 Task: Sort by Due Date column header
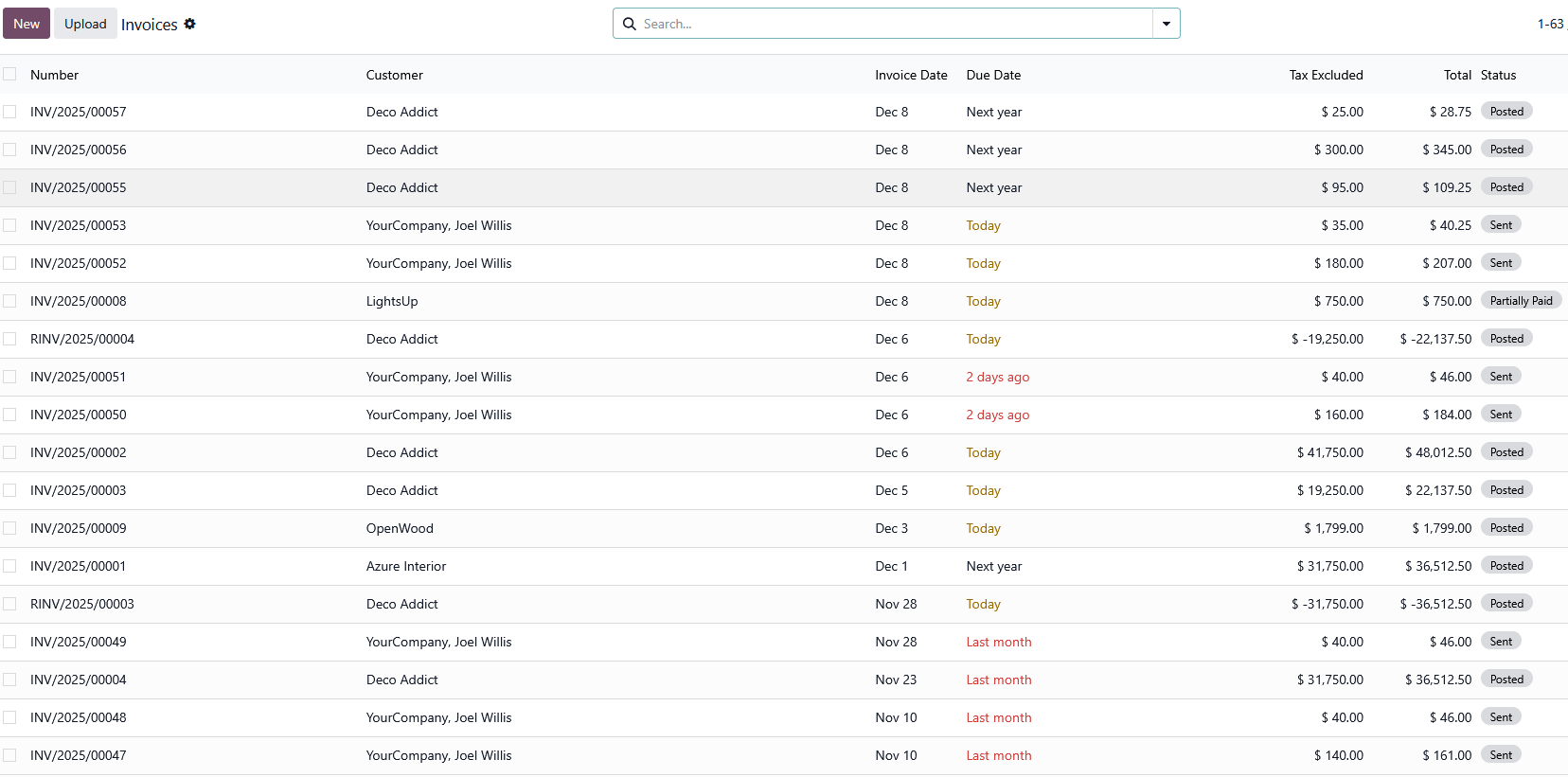pos(993,75)
